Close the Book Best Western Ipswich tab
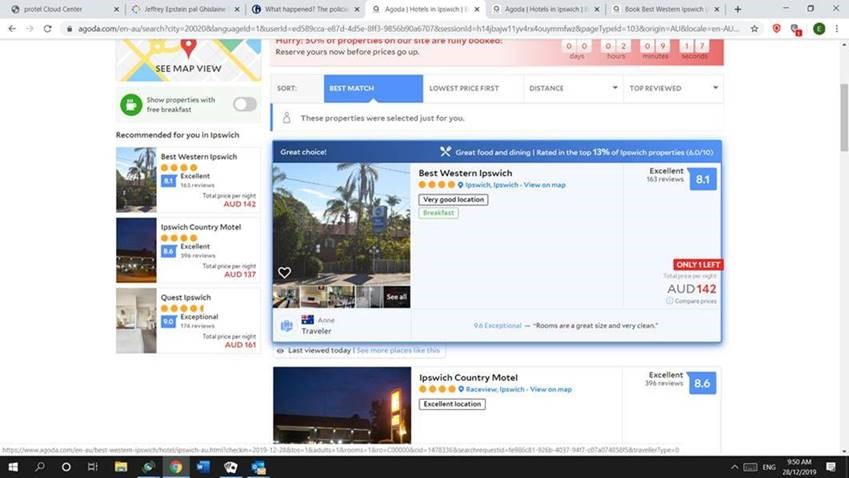The width and height of the screenshot is (849, 478). coord(717,9)
